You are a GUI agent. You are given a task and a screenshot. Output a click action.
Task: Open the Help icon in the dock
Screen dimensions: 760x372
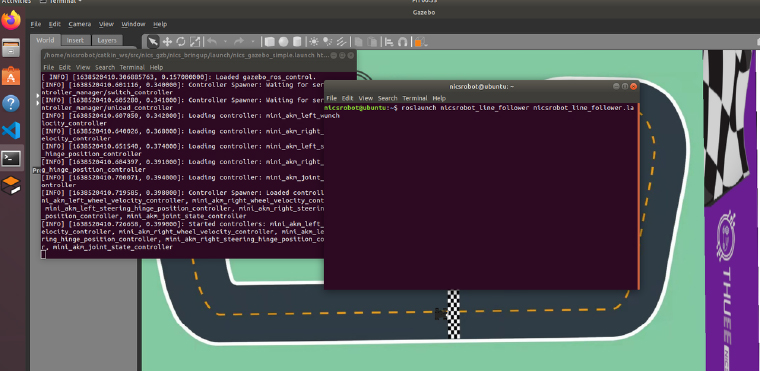[11, 104]
